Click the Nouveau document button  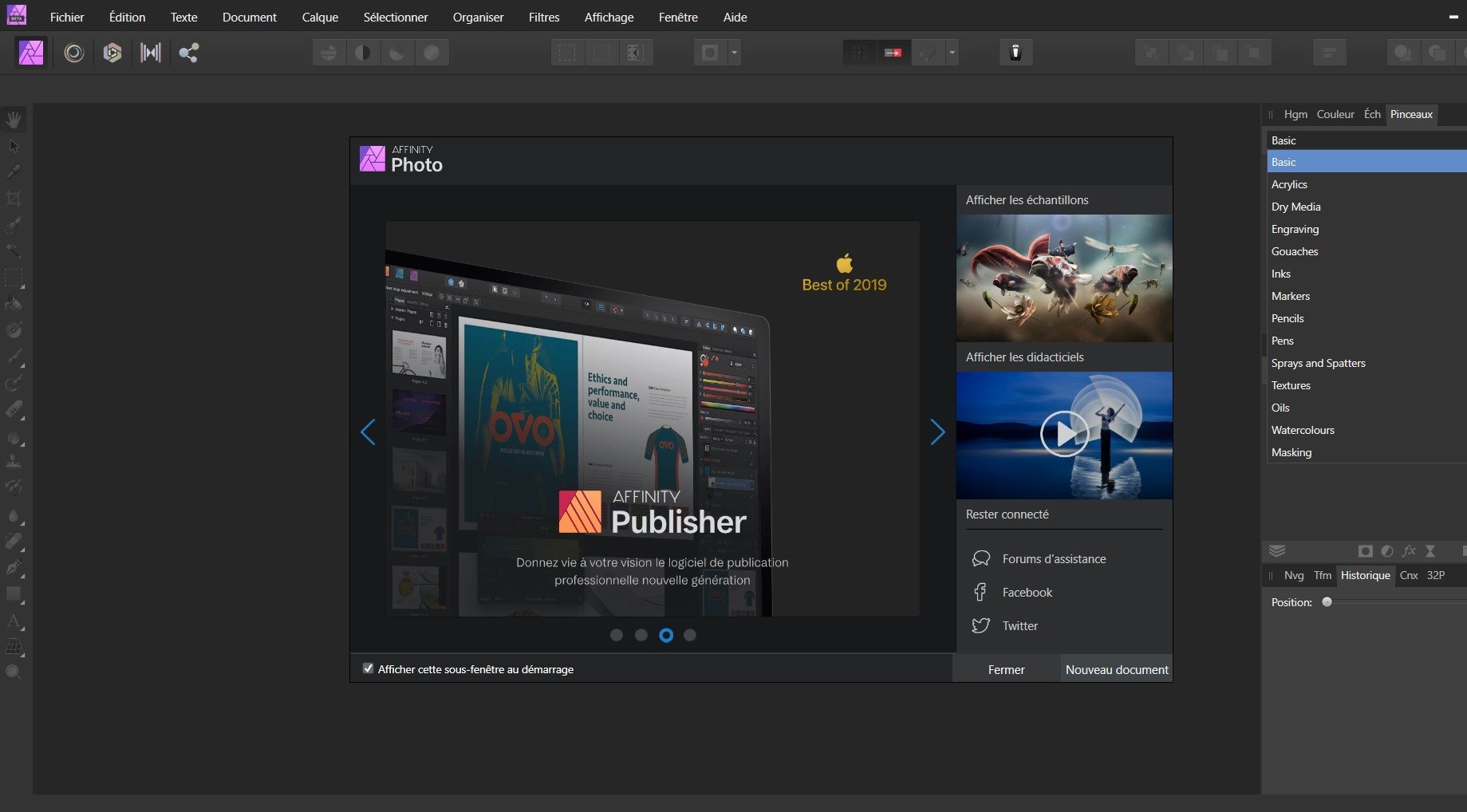(1117, 669)
